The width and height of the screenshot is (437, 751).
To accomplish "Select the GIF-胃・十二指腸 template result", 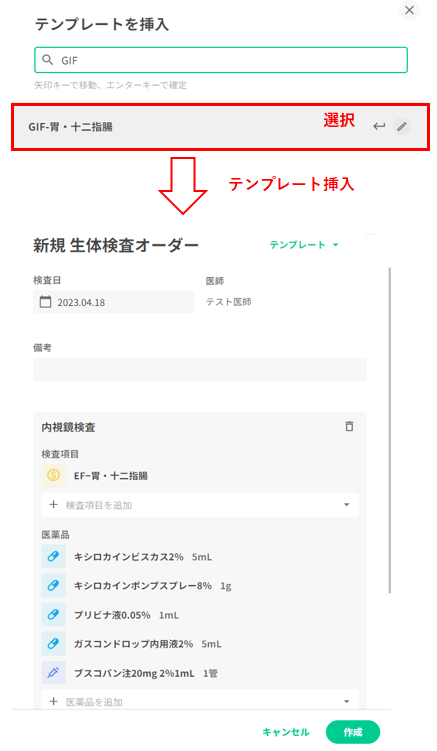I will (x=220, y=127).
